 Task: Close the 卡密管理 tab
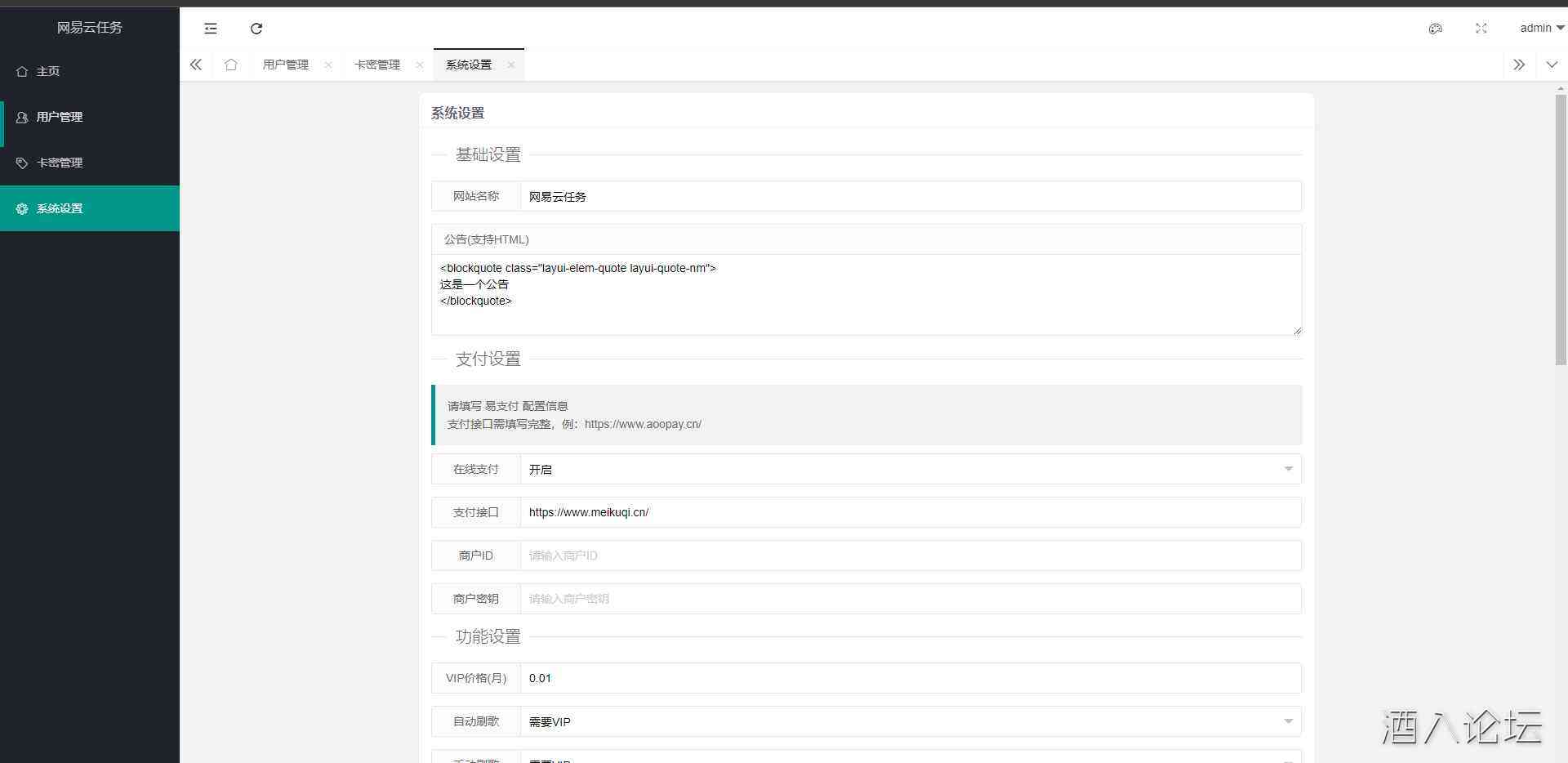pos(420,65)
